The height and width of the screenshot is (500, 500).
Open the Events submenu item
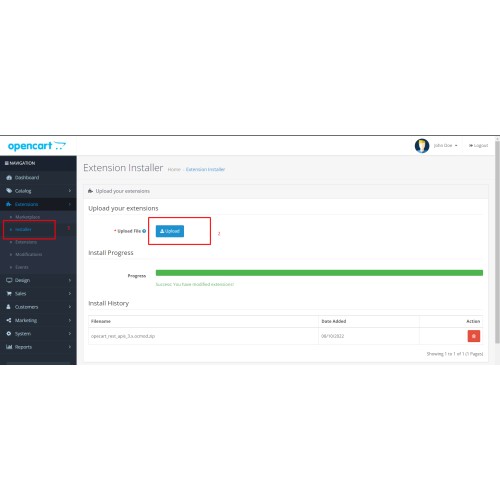pyautogui.click(x=22, y=267)
